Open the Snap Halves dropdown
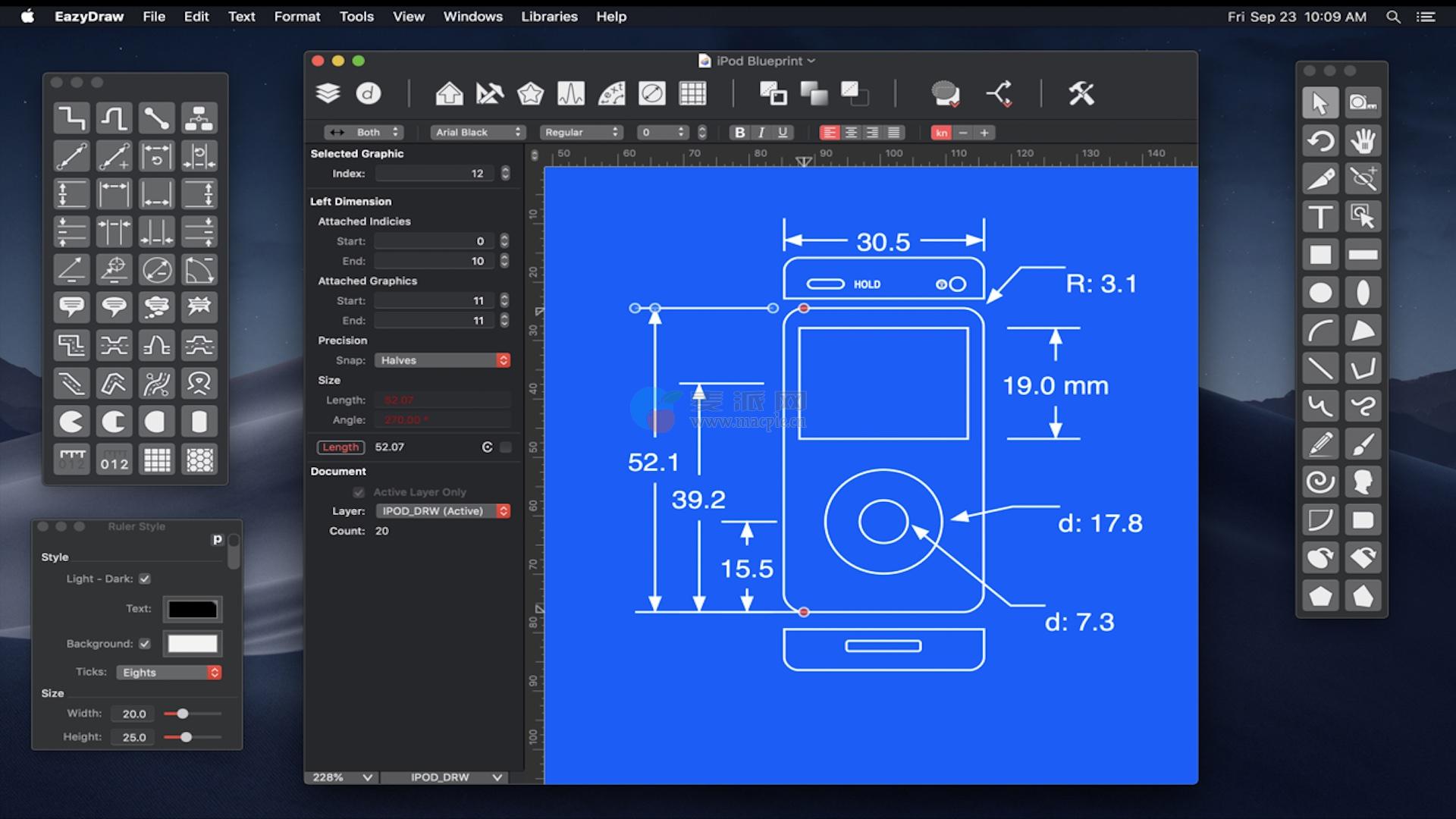The image size is (1456, 819). [x=442, y=360]
